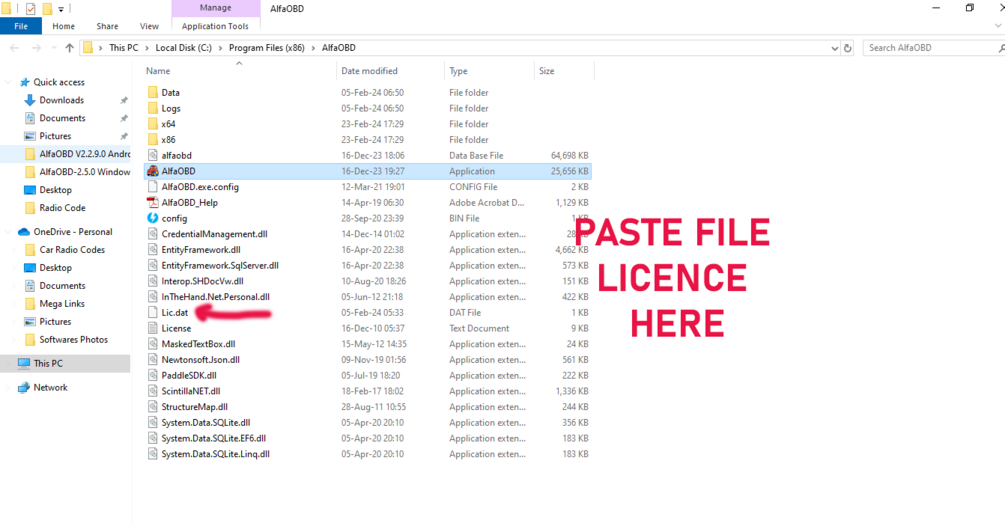Click the OneDrive cloud icon
The width and height of the screenshot is (1005, 526).
24,232
